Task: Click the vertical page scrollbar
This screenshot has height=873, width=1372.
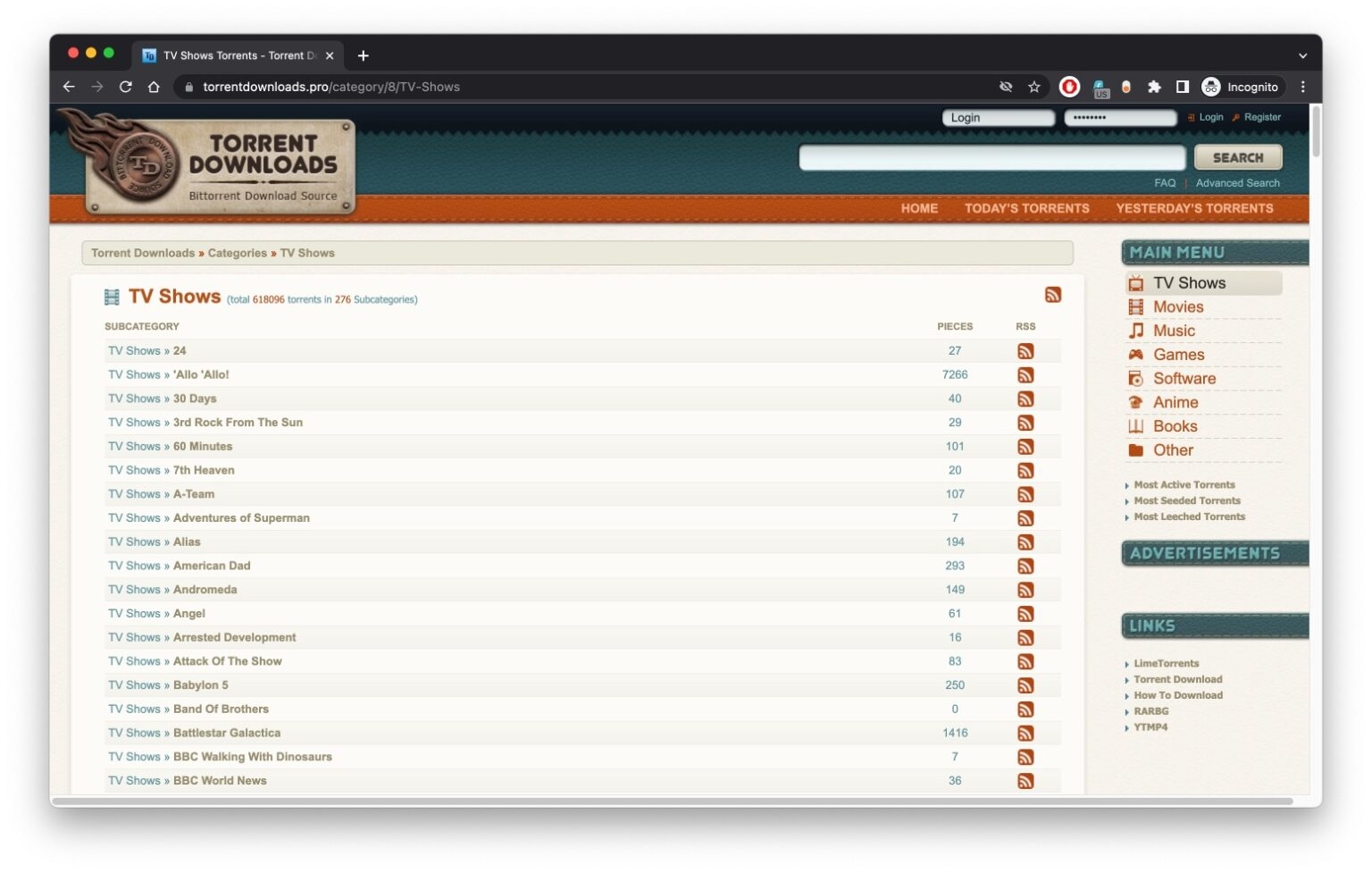Action: (x=1315, y=134)
